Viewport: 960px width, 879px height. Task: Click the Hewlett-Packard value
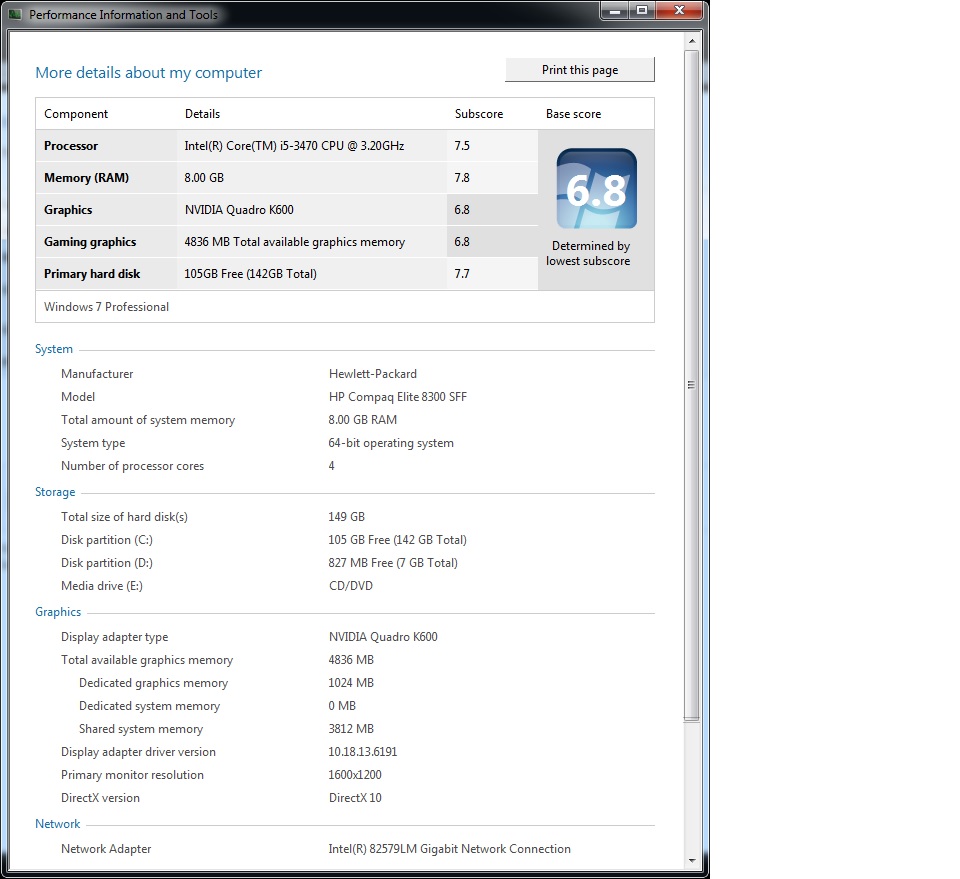[373, 373]
